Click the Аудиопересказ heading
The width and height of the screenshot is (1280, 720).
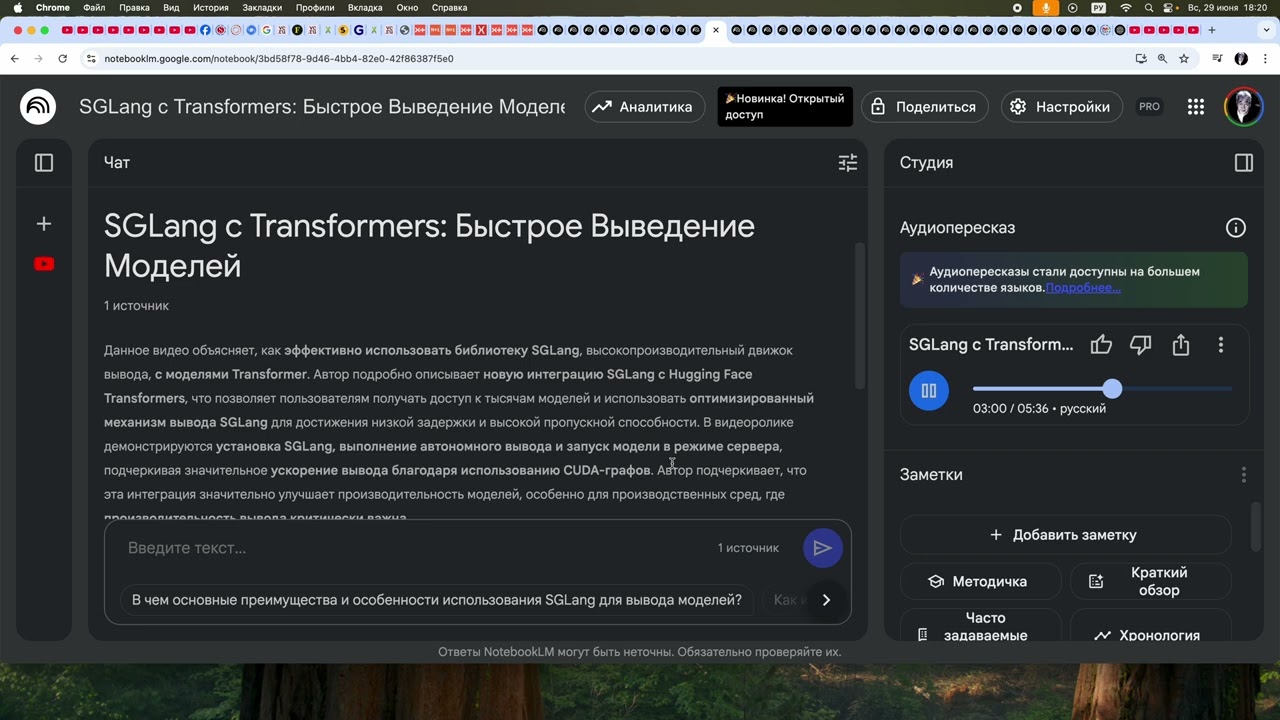click(x=957, y=228)
